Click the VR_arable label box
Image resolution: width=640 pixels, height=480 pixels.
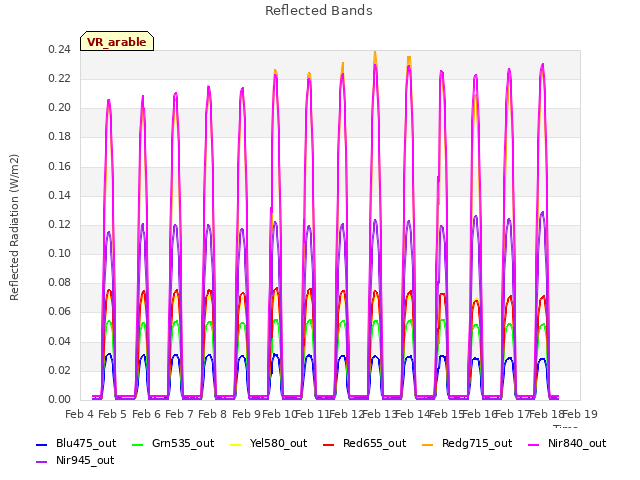117,41
